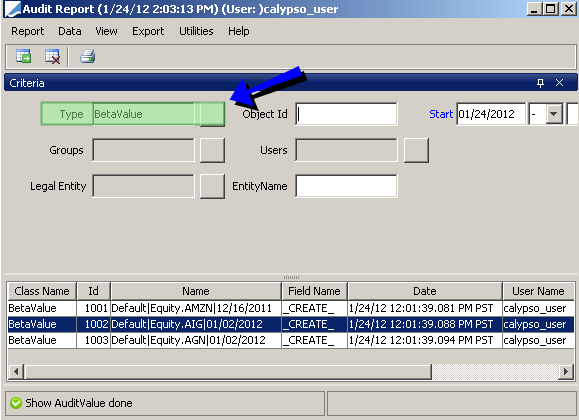Click the printer icon in toolbar
This screenshot has height=420, width=579.
tap(88, 57)
